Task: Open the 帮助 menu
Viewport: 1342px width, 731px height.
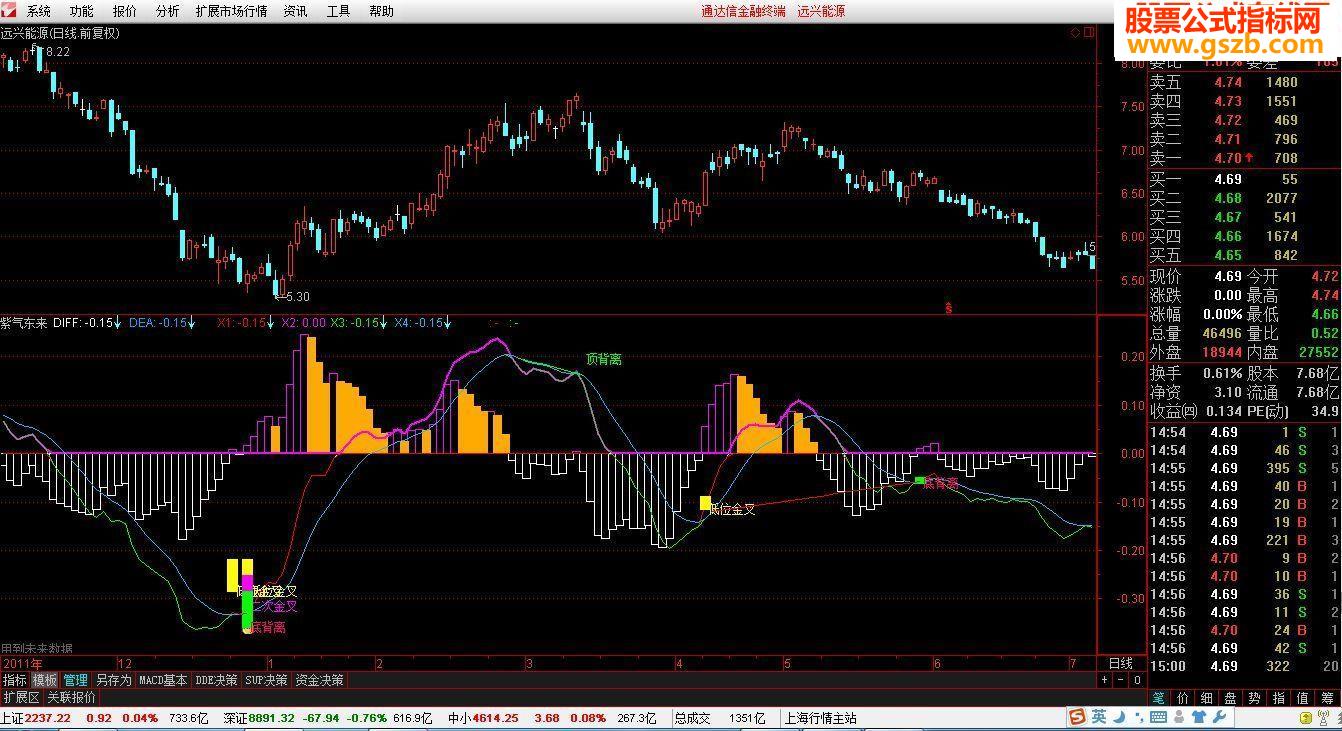Action: coord(381,11)
